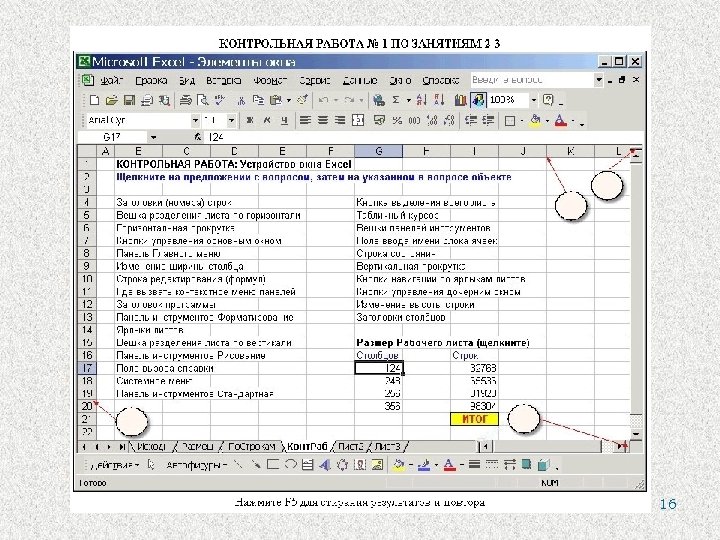The height and width of the screenshot is (540, 720).
Task: Choose 3-D Style on Drawing toolbar
Action: coord(544,465)
